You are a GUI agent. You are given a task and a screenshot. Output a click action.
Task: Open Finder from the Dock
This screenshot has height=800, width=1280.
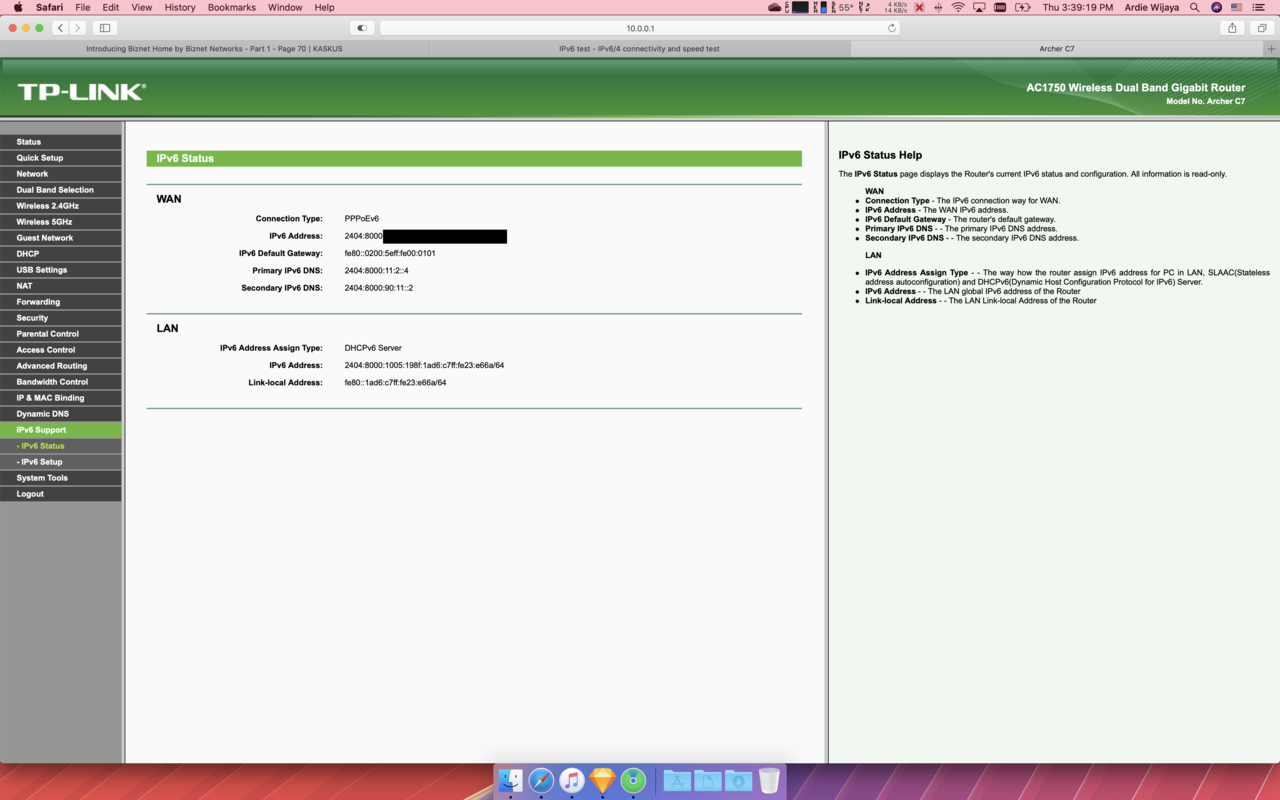[x=510, y=779]
